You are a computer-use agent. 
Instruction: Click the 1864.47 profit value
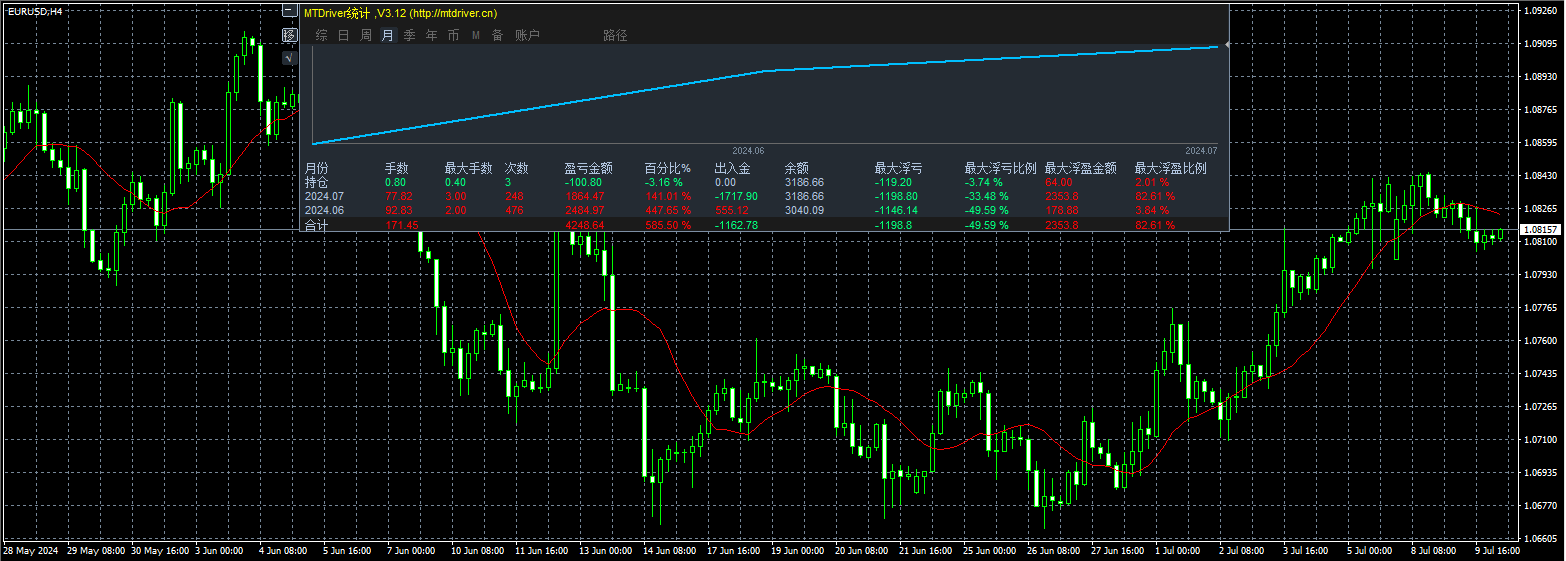tap(584, 197)
